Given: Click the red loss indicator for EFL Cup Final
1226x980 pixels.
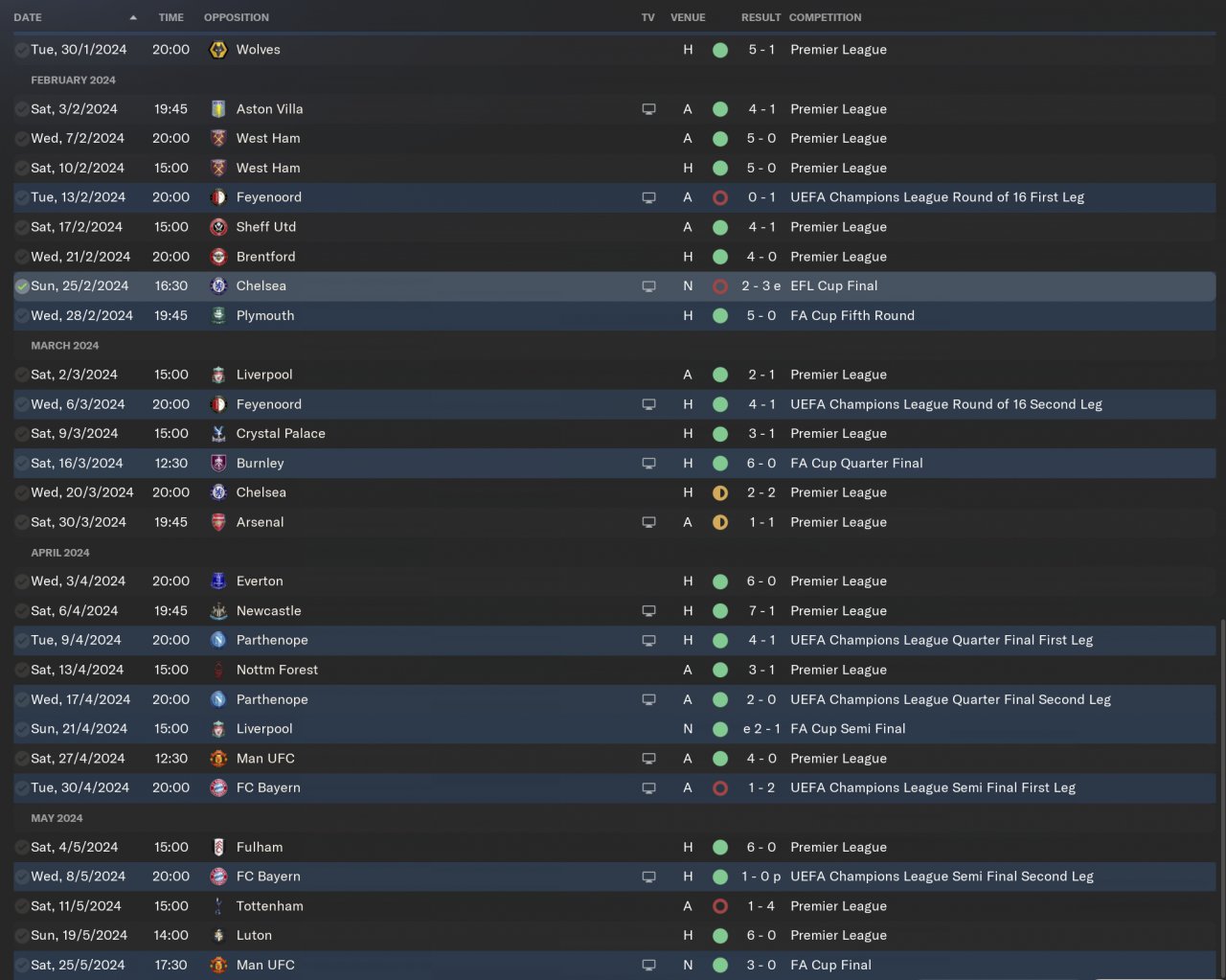Looking at the screenshot, I should pyautogui.click(x=720, y=286).
